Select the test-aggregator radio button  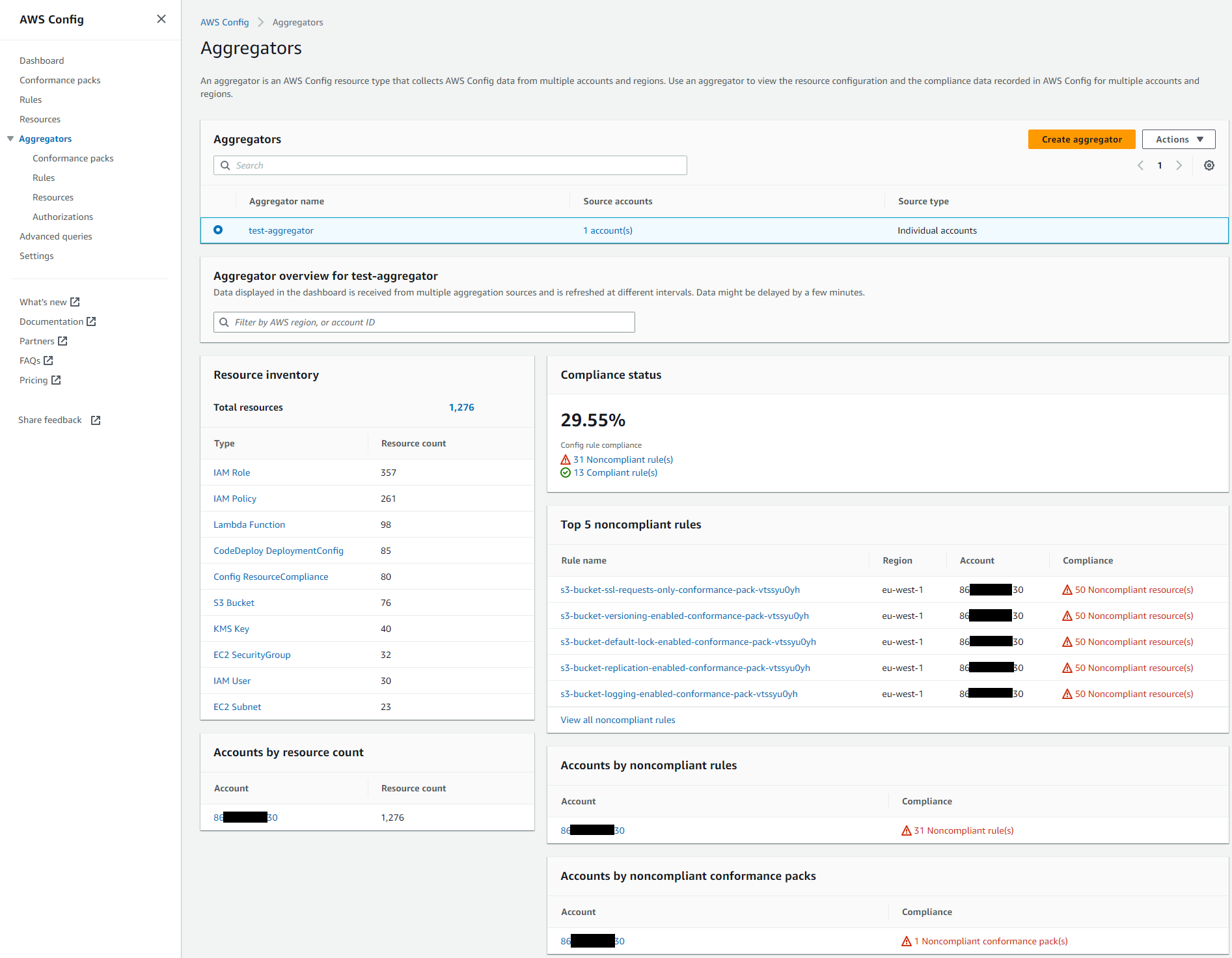tap(218, 230)
